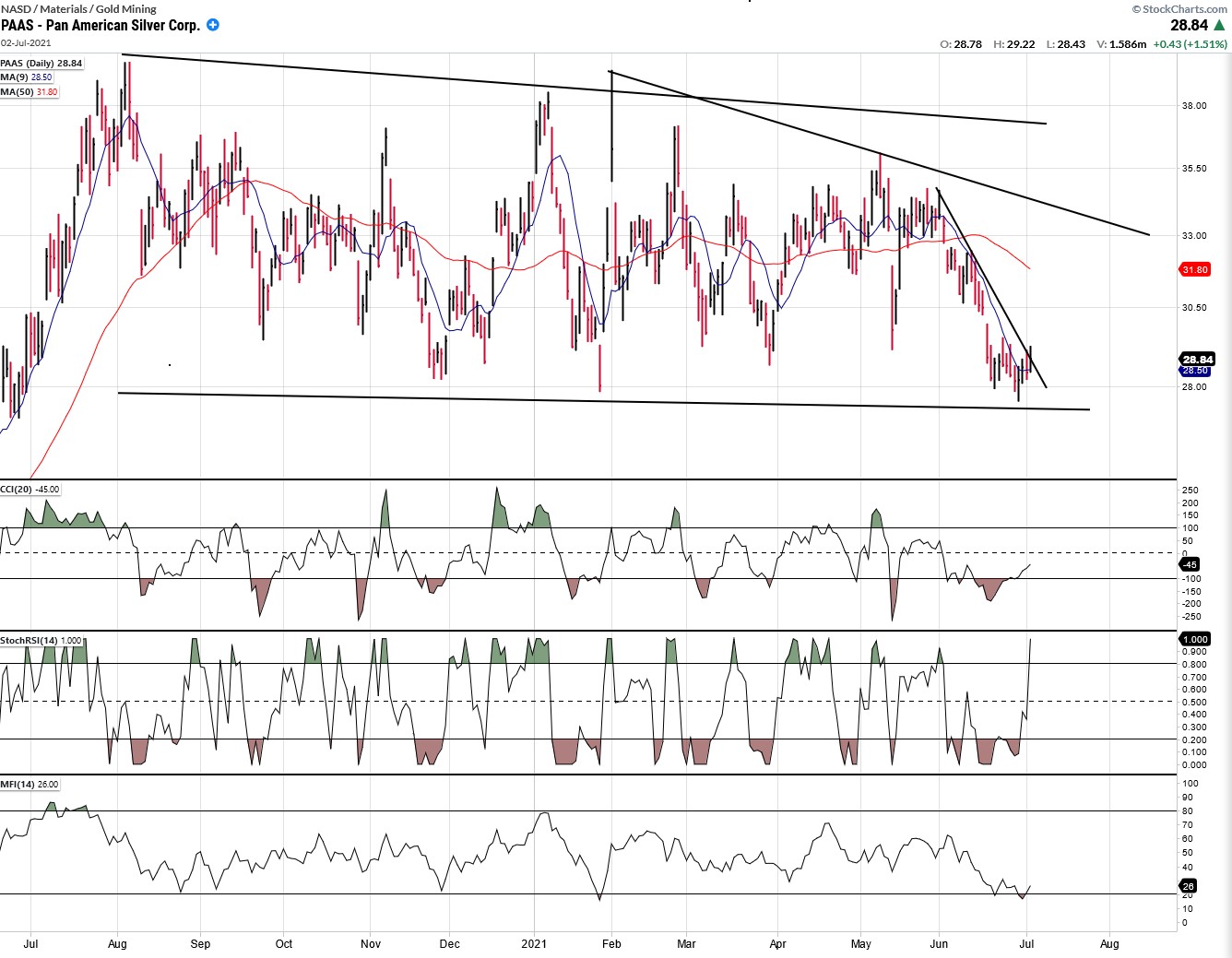
Task: Click the PAAS (Daily) 28.84 legend label
Action: tap(41, 64)
